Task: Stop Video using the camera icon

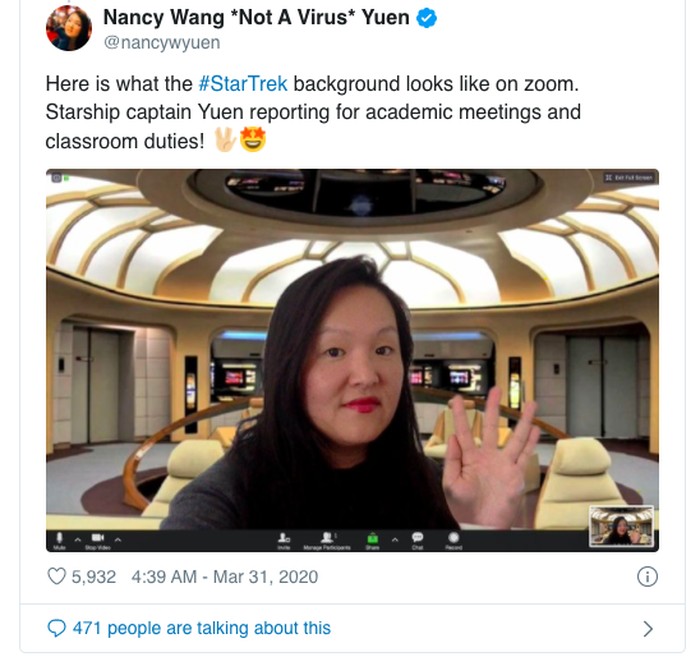Action: pyautogui.click(x=96, y=536)
